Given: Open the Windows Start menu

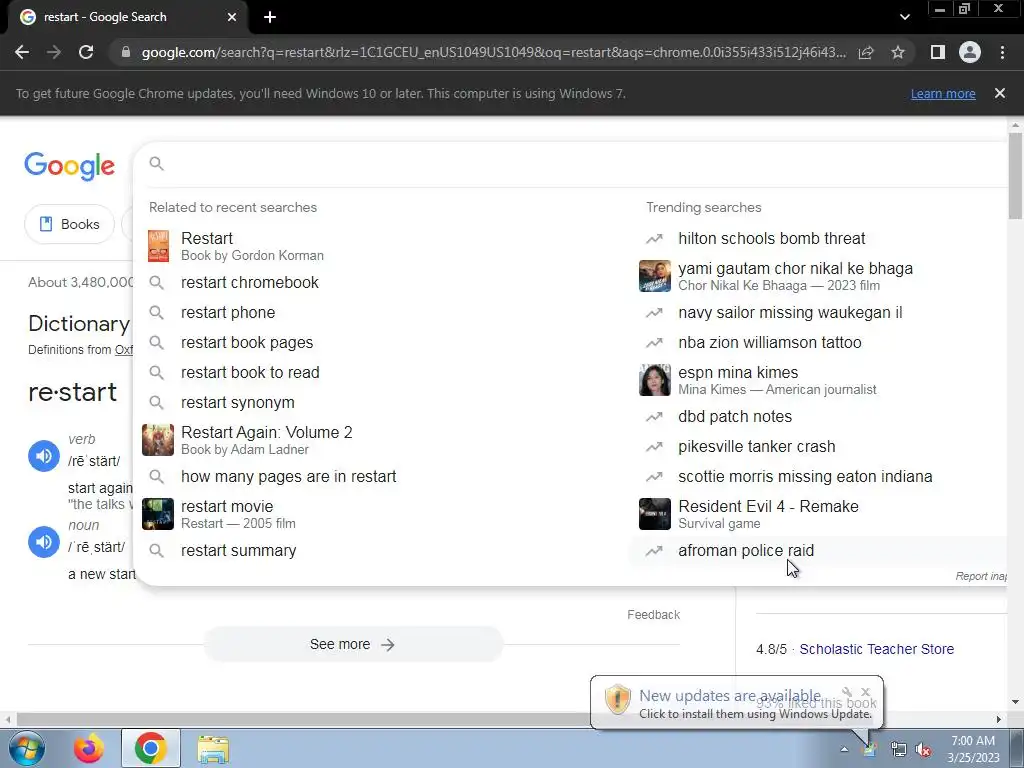Looking at the screenshot, I should click(27, 748).
